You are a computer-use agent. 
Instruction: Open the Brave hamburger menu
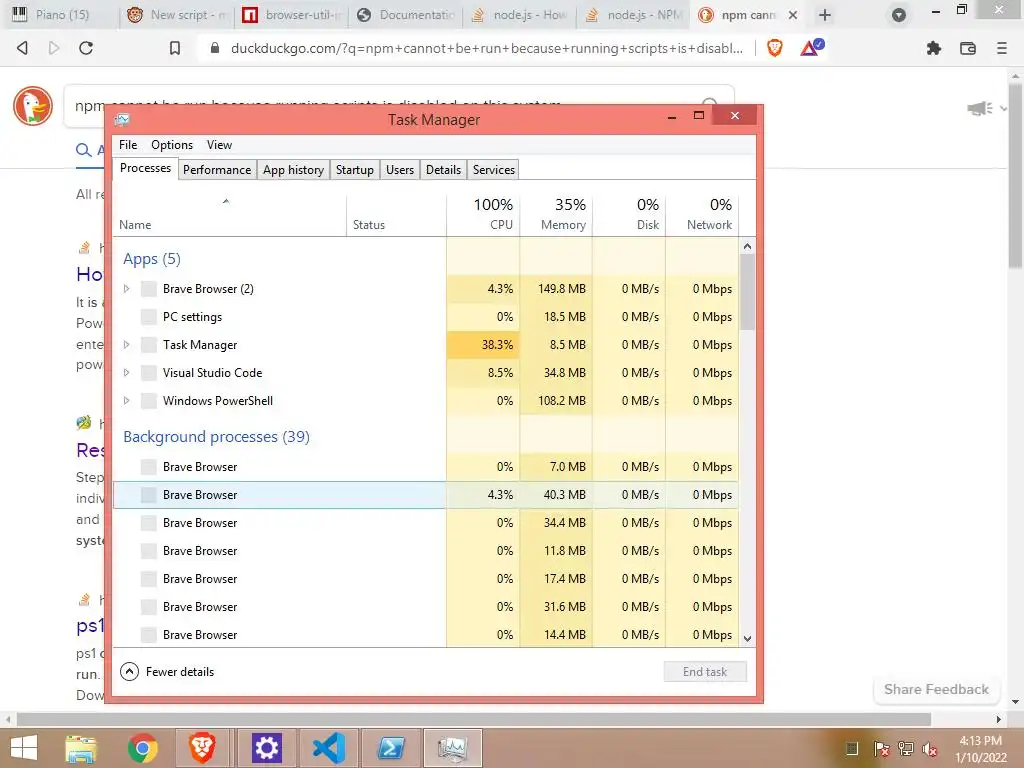click(1002, 48)
